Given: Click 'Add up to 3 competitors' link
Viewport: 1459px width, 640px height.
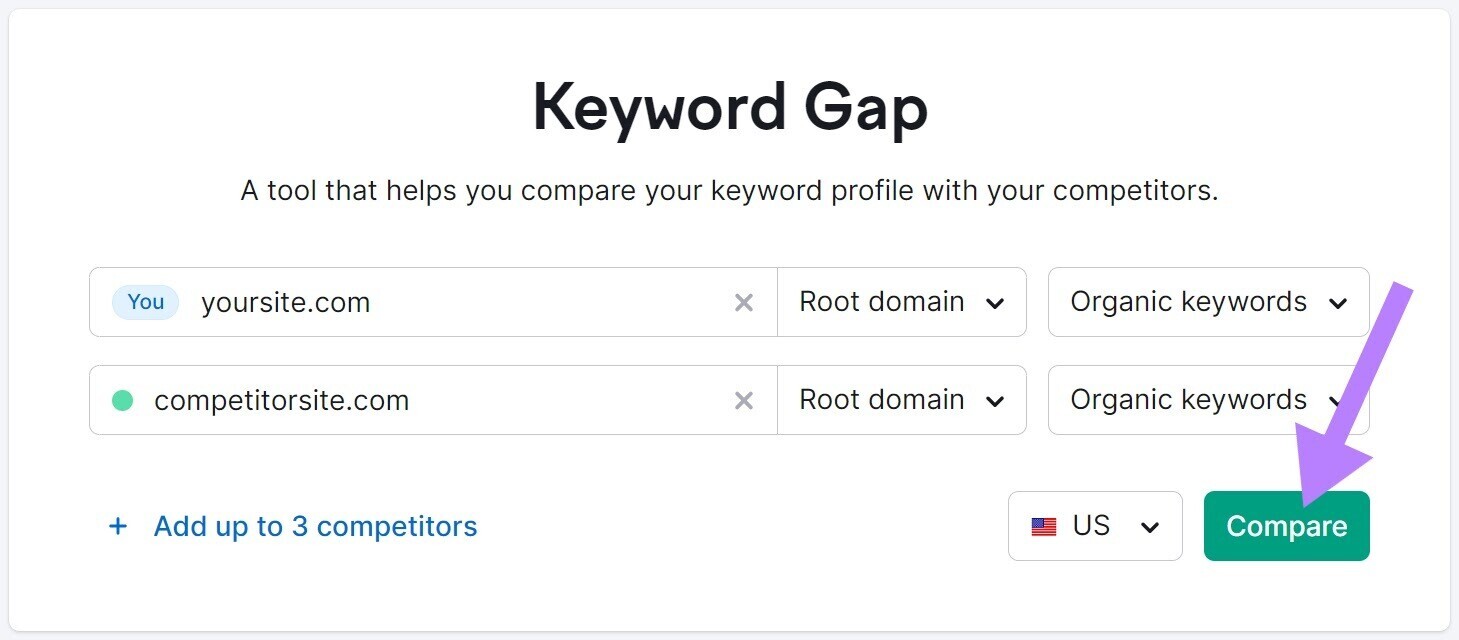Looking at the screenshot, I should point(315,526).
